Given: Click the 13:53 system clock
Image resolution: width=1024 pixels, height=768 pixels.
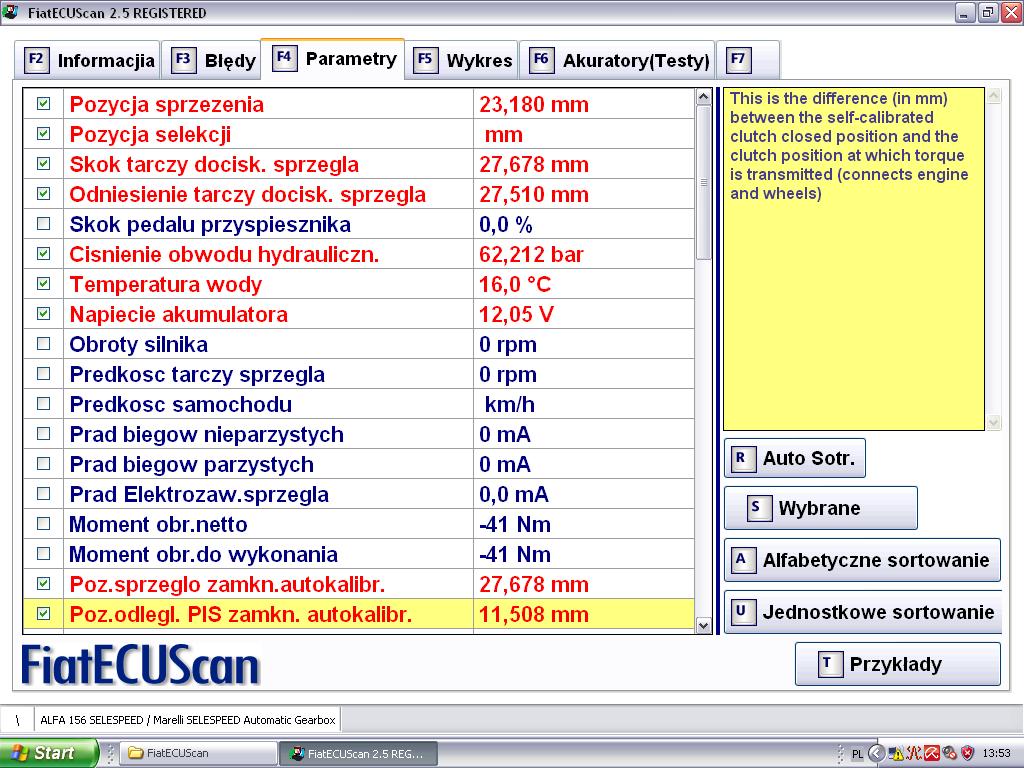Looking at the screenshot, I should coord(996,754).
